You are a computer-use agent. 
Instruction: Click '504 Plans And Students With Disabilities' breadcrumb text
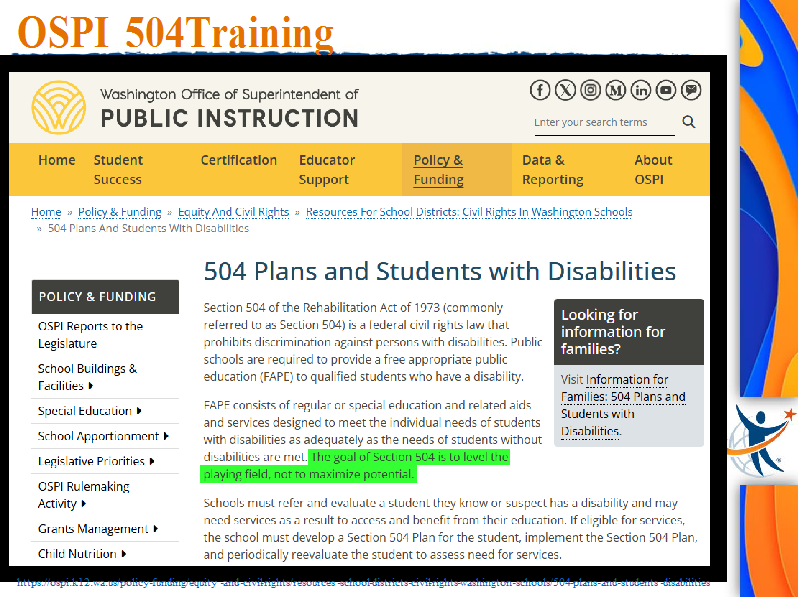[x=148, y=228]
